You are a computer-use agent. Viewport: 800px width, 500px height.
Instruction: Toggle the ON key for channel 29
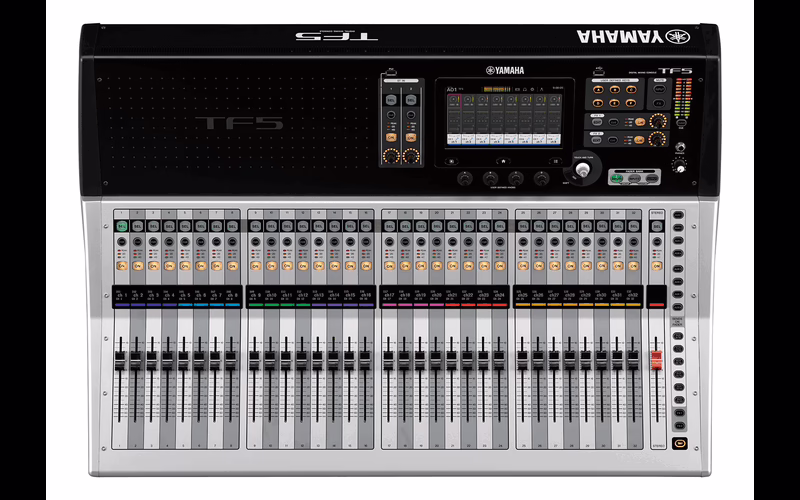[x=586, y=266]
